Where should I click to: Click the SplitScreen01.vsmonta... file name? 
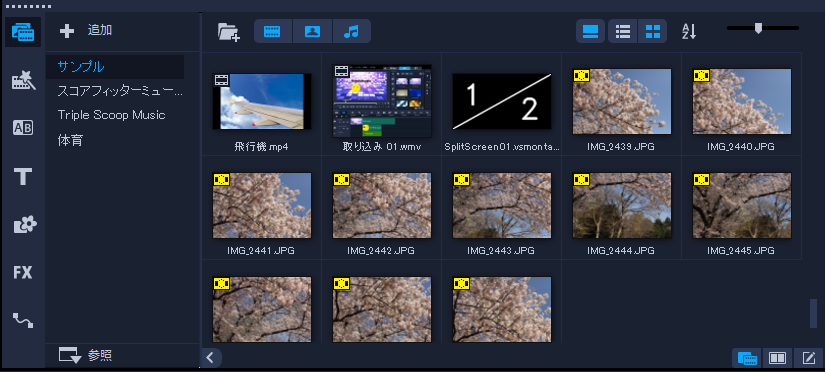click(x=502, y=147)
